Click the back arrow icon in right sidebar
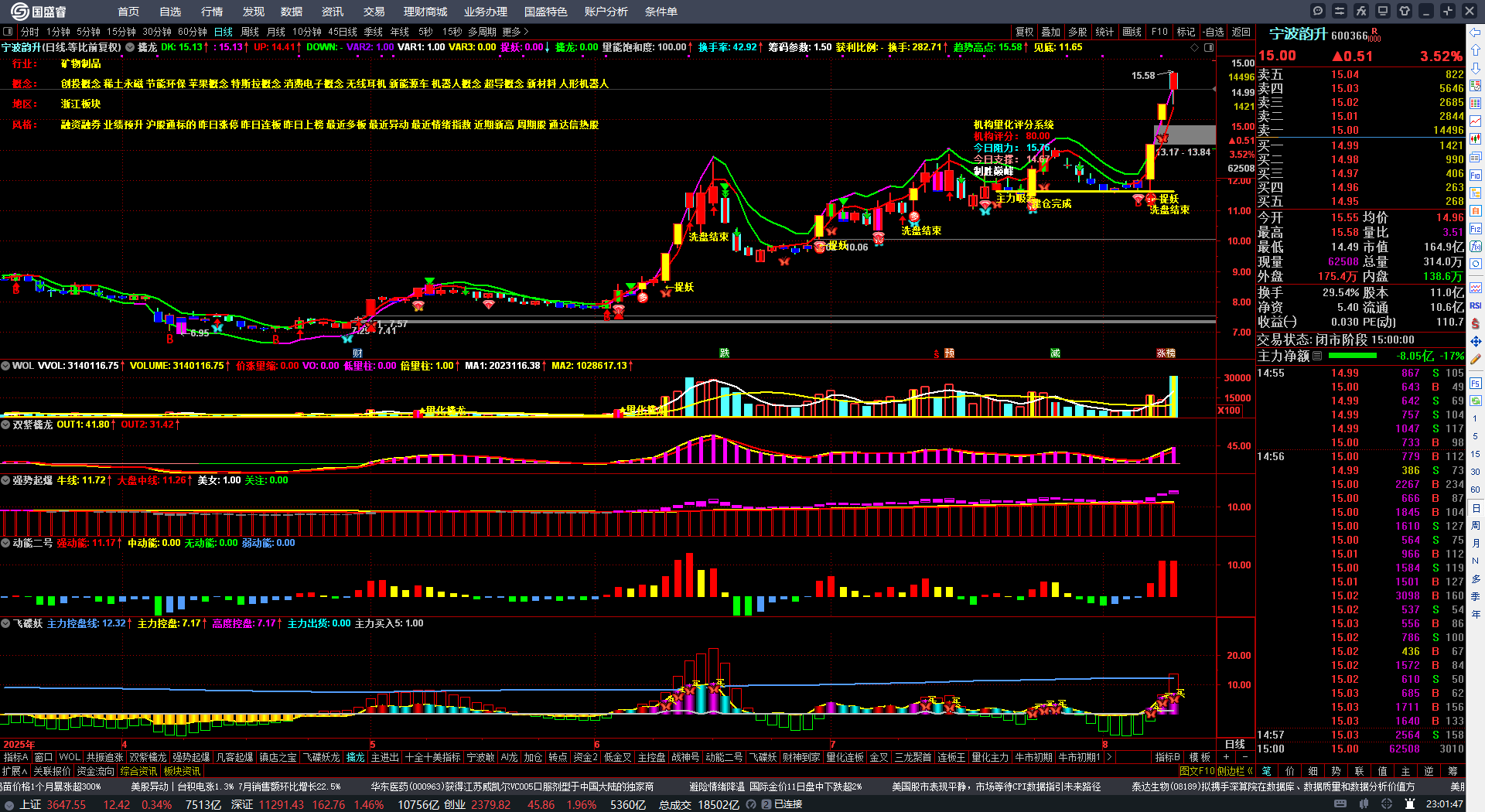This screenshot has width=1485, height=812. (x=1476, y=32)
